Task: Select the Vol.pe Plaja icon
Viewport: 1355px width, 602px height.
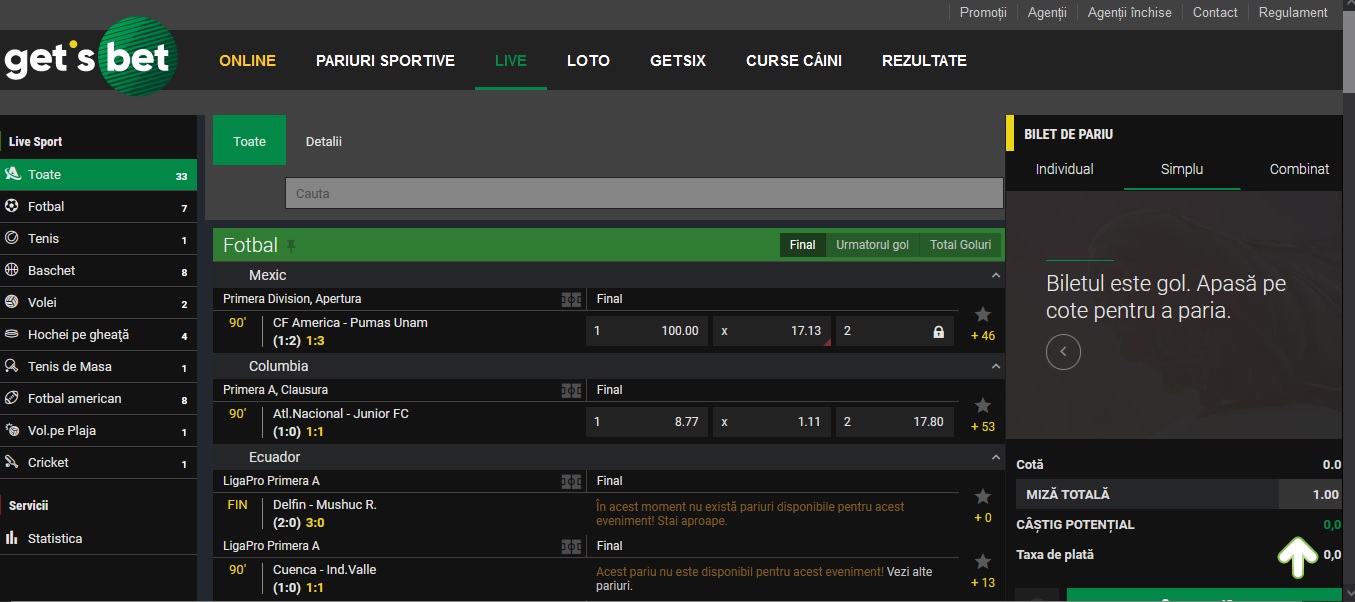Action: point(12,430)
